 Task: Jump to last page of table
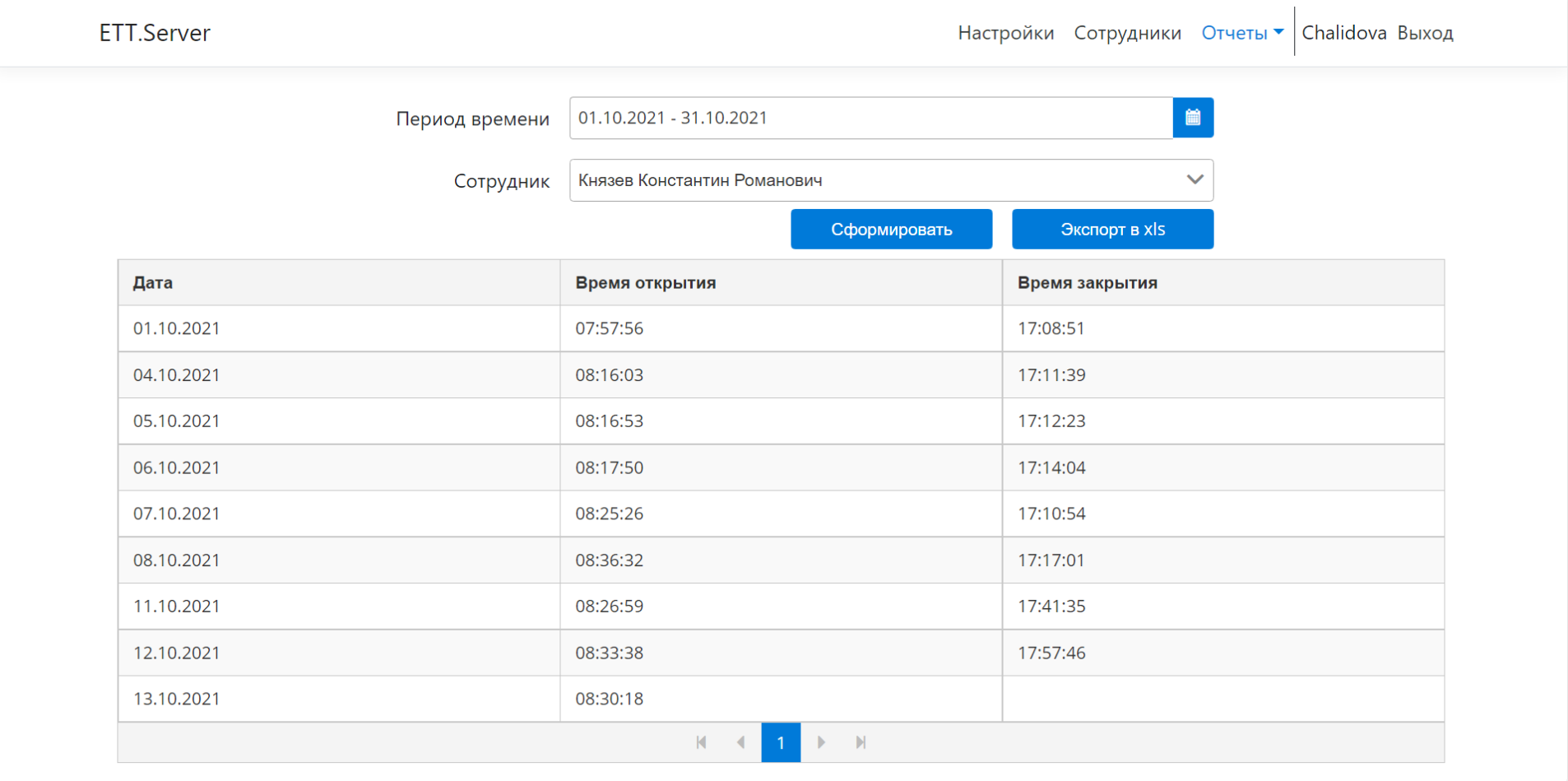pos(861,742)
